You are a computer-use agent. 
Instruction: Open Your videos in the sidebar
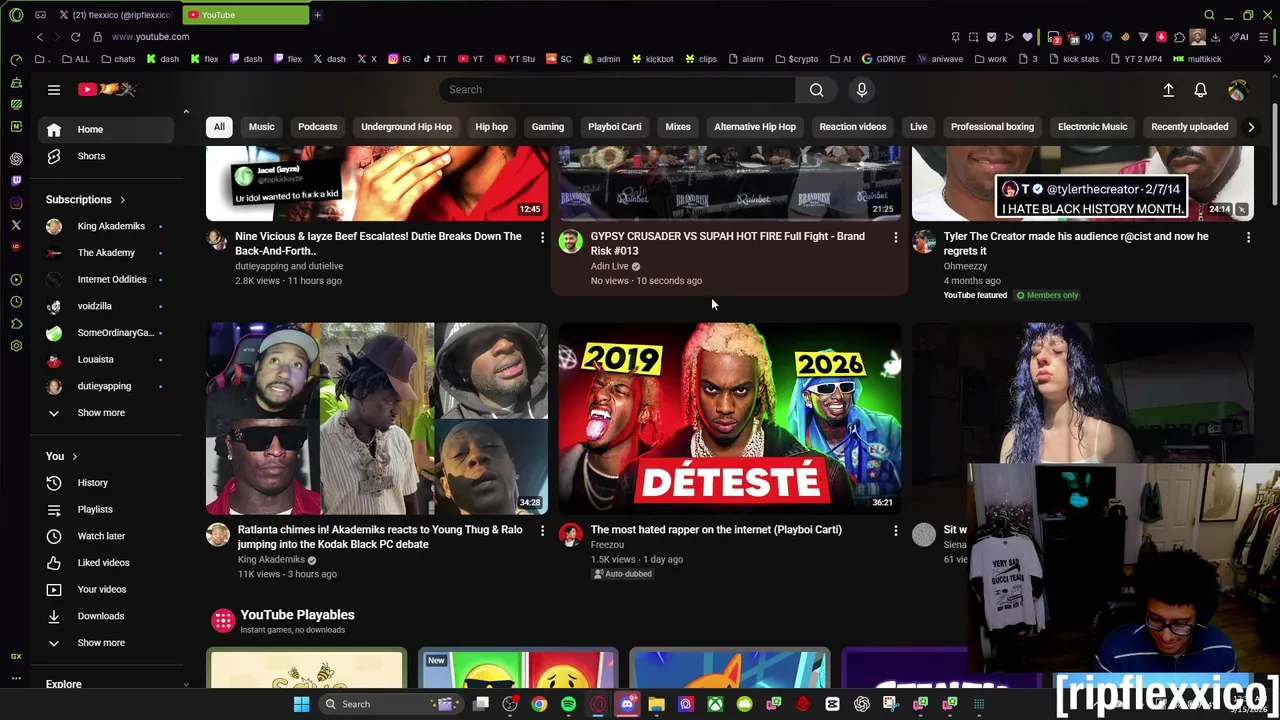(x=105, y=589)
